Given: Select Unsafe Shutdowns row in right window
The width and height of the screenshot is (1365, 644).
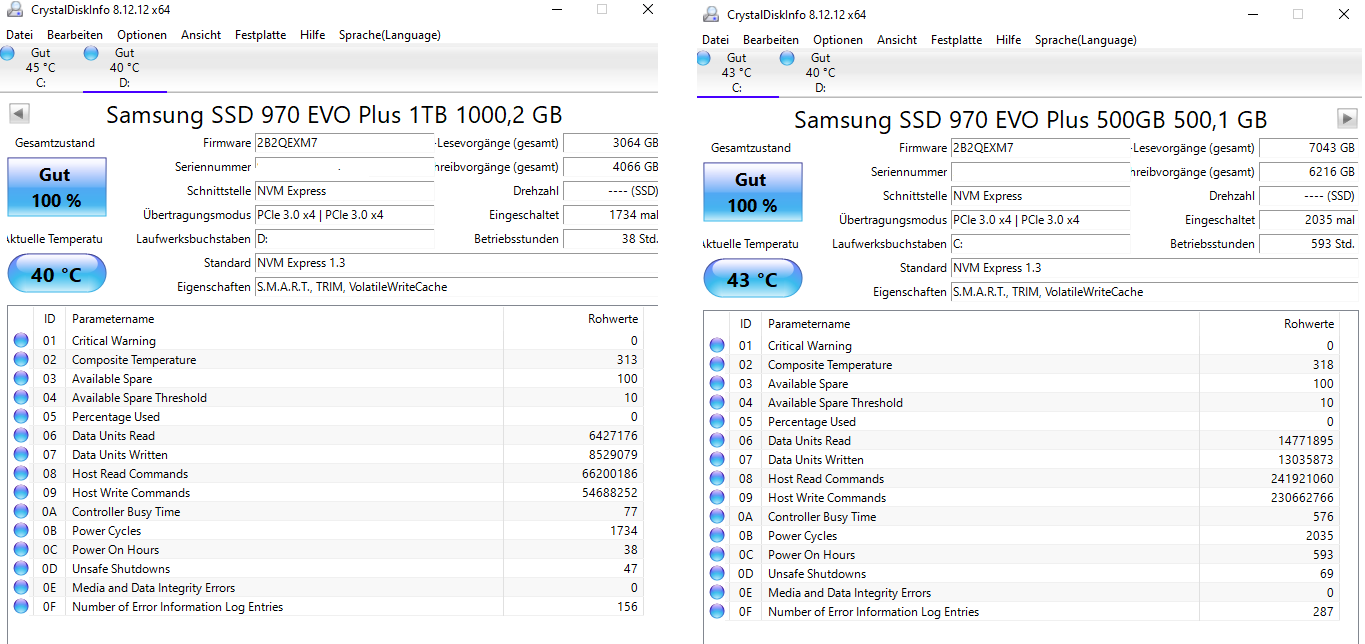Looking at the screenshot, I should tap(1021, 574).
